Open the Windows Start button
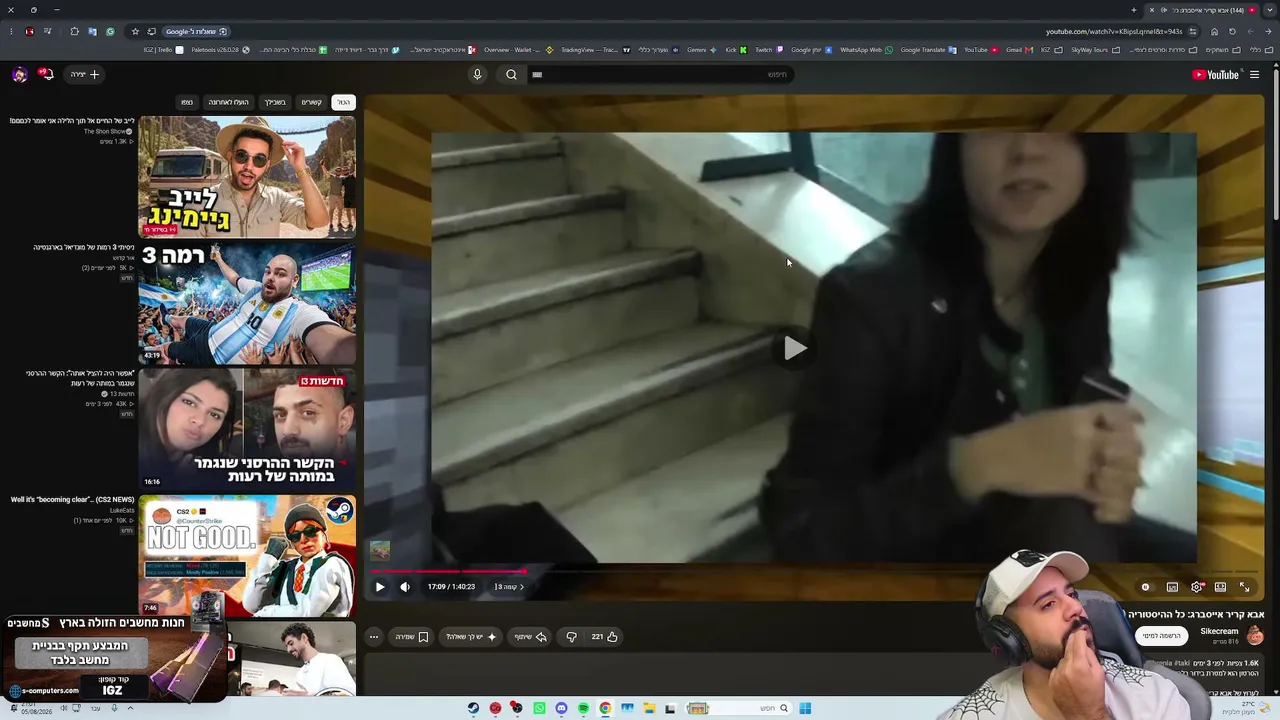Screen dimensions: 1280x720 [x=805, y=708]
